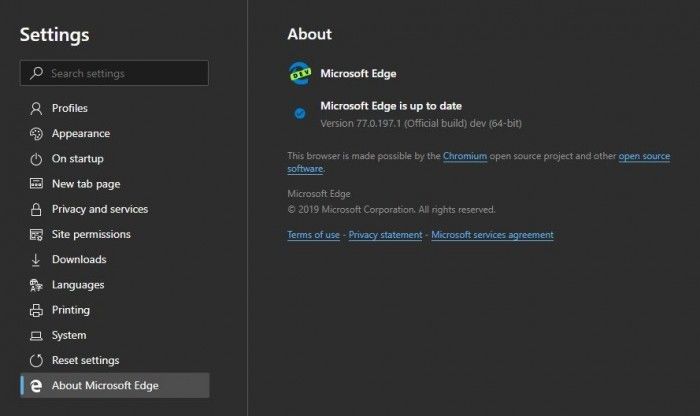Click the grey 'Microsoft Edge' text above the copyright
700x416 pixels.
pos(319,194)
